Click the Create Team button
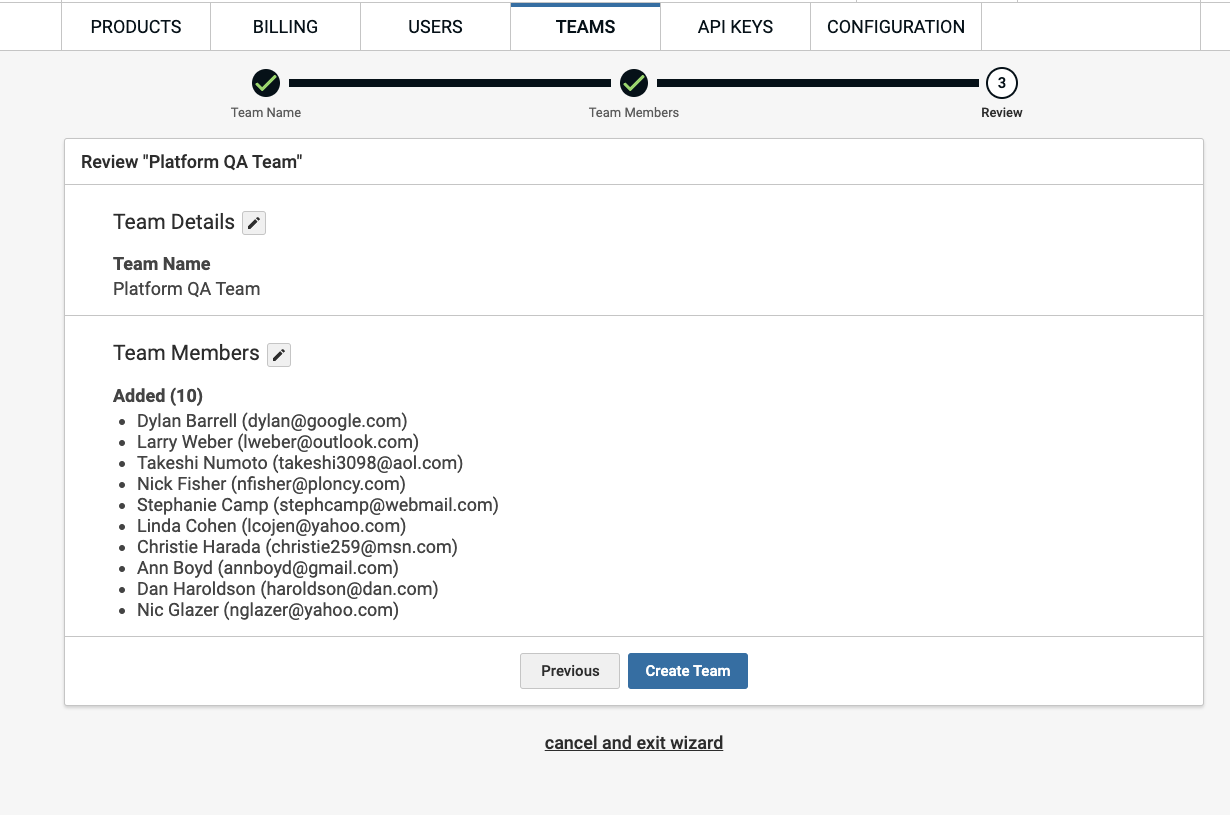Screen dimensions: 1230x815 pos(687,671)
